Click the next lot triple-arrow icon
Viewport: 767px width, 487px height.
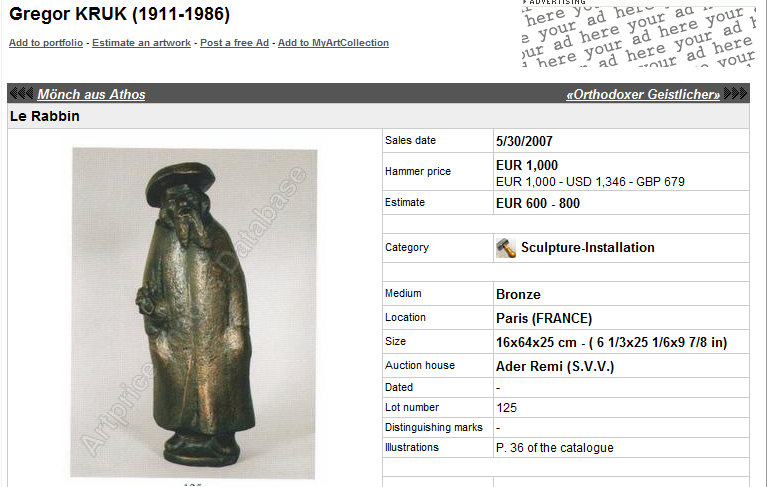coord(735,93)
